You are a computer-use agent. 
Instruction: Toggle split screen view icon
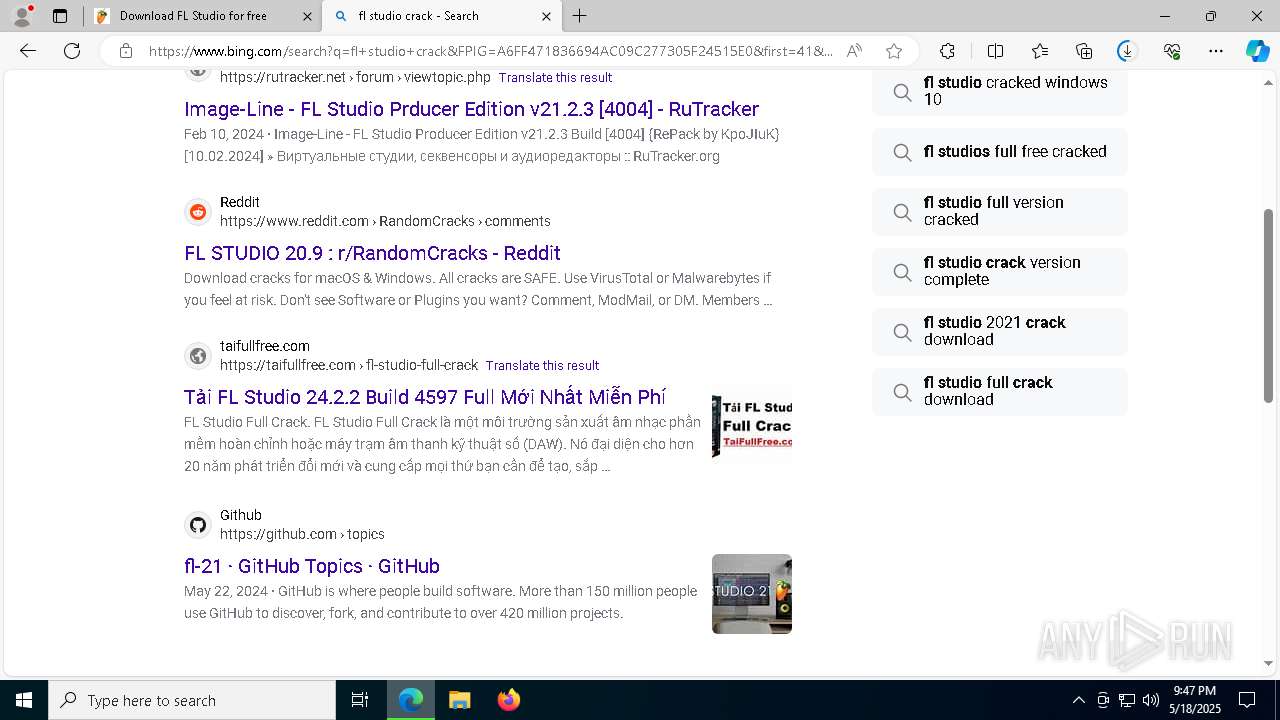(x=995, y=51)
